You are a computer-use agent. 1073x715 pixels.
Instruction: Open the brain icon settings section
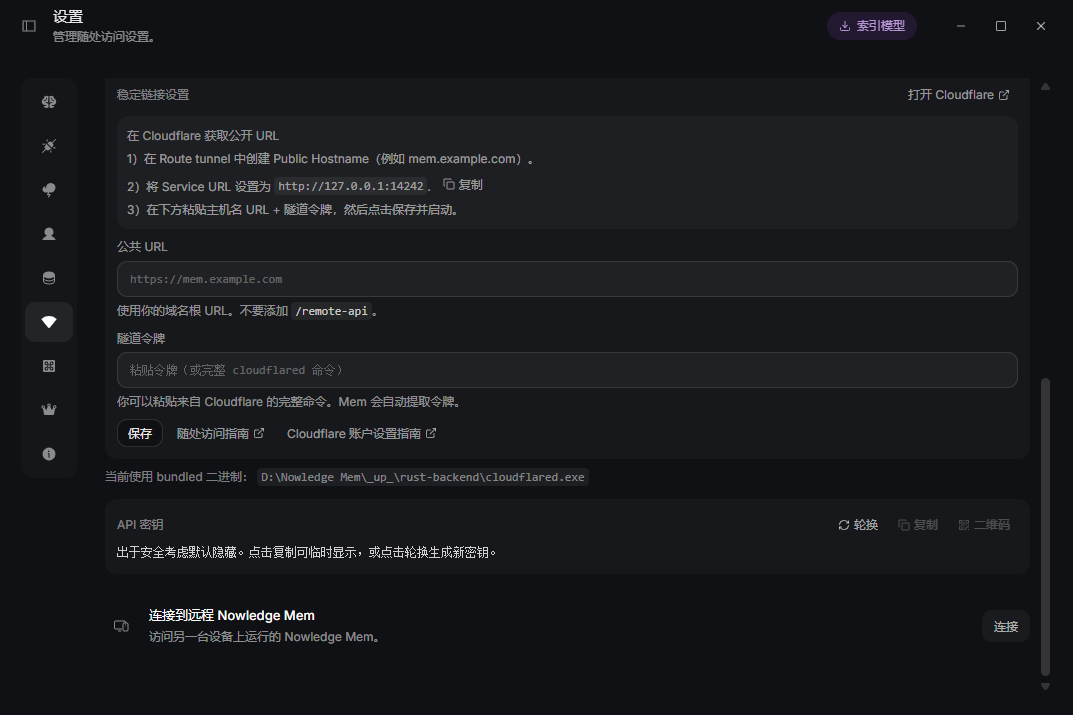pyautogui.click(x=49, y=102)
